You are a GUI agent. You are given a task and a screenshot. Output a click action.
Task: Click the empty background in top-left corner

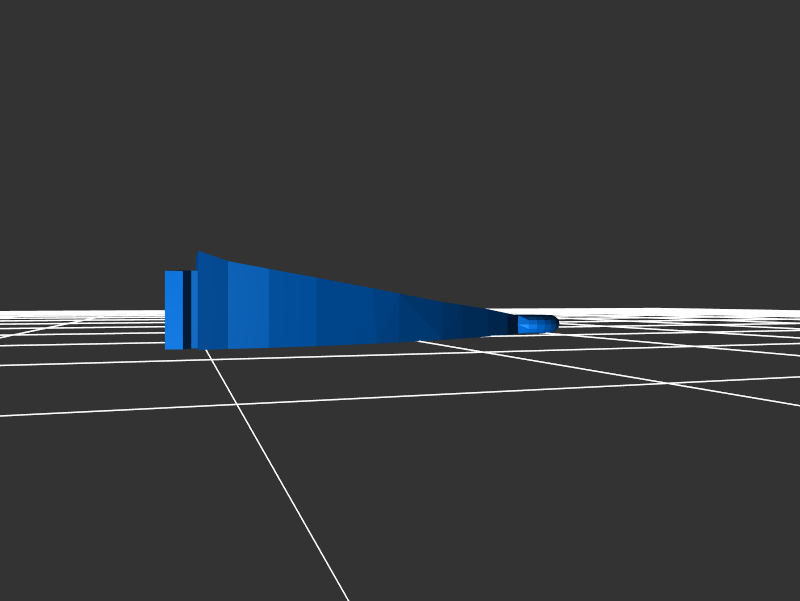click(x=40, y=40)
